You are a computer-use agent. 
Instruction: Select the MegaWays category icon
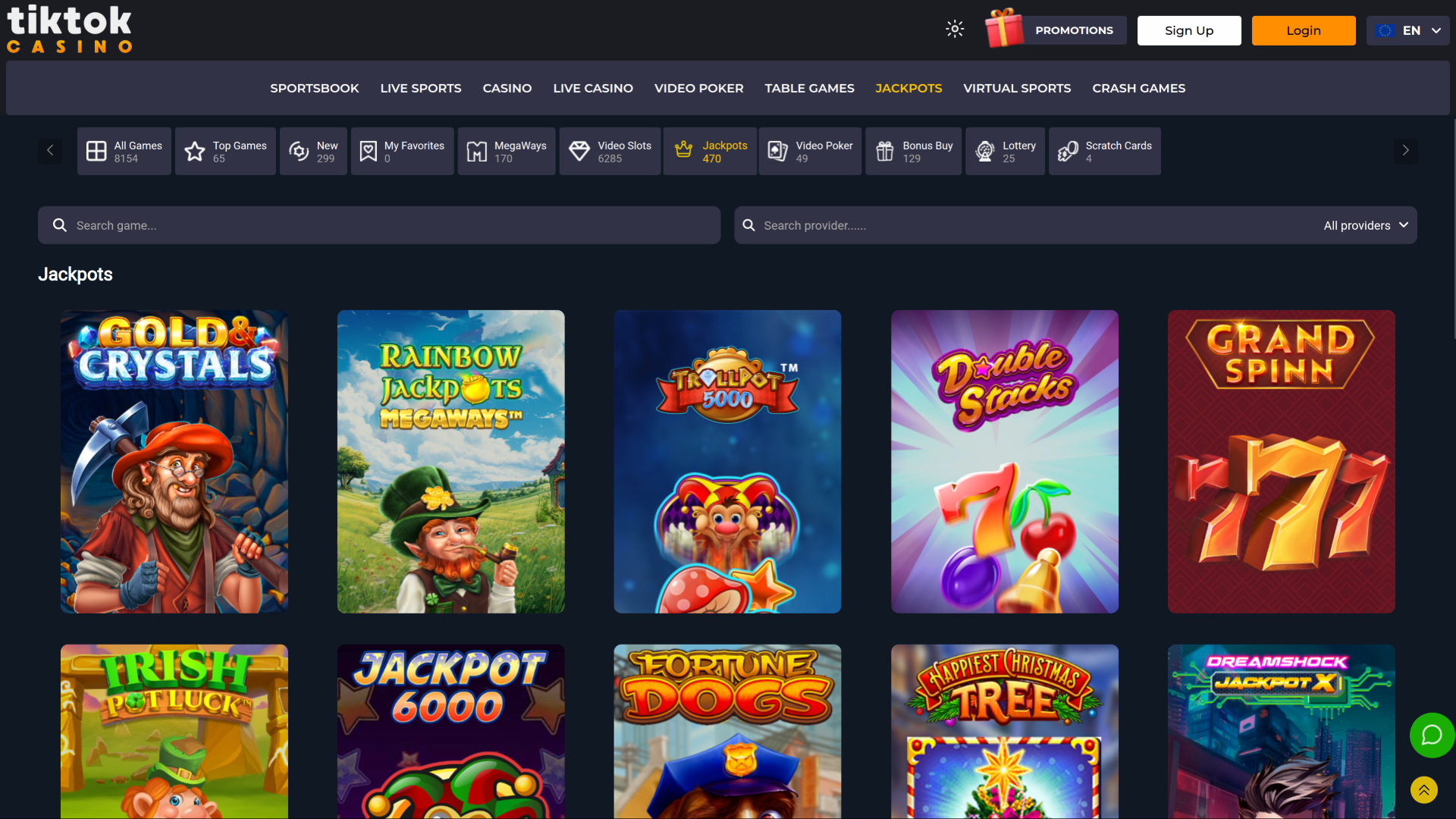(x=477, y=151)
